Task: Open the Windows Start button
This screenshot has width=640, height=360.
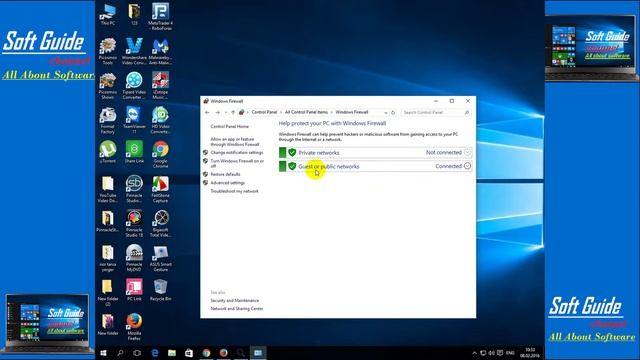Action: (x=103, y=353)
